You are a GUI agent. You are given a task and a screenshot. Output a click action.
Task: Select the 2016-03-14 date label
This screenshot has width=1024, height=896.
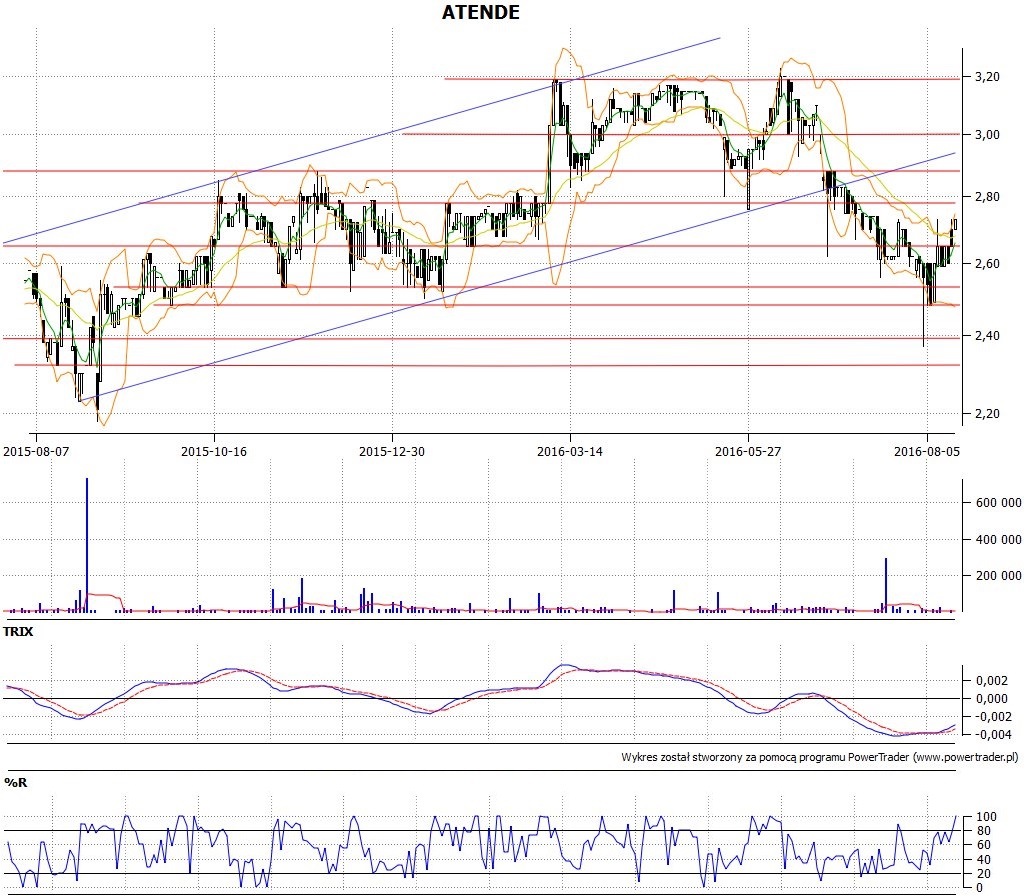(x=569, y=451)
